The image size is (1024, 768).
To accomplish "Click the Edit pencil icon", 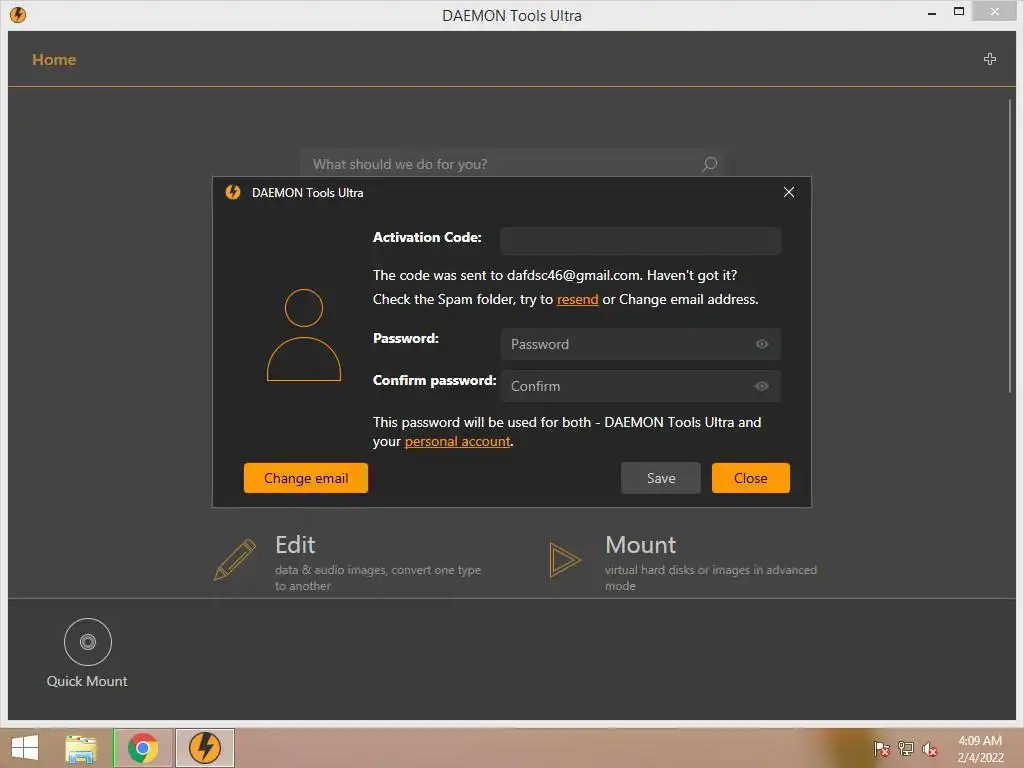I will 235,560.
